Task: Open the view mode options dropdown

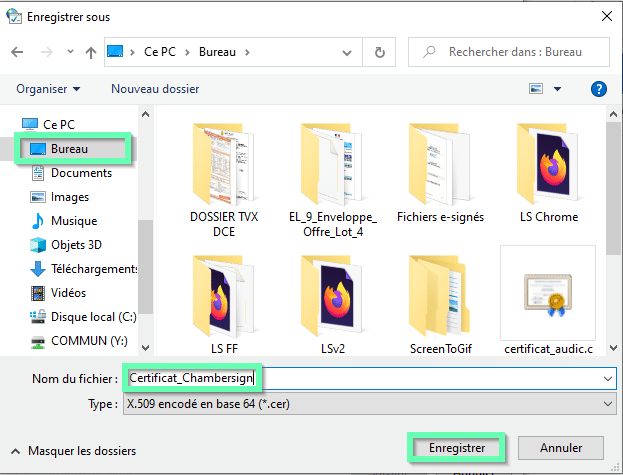Action: click(x=558, y=89)
